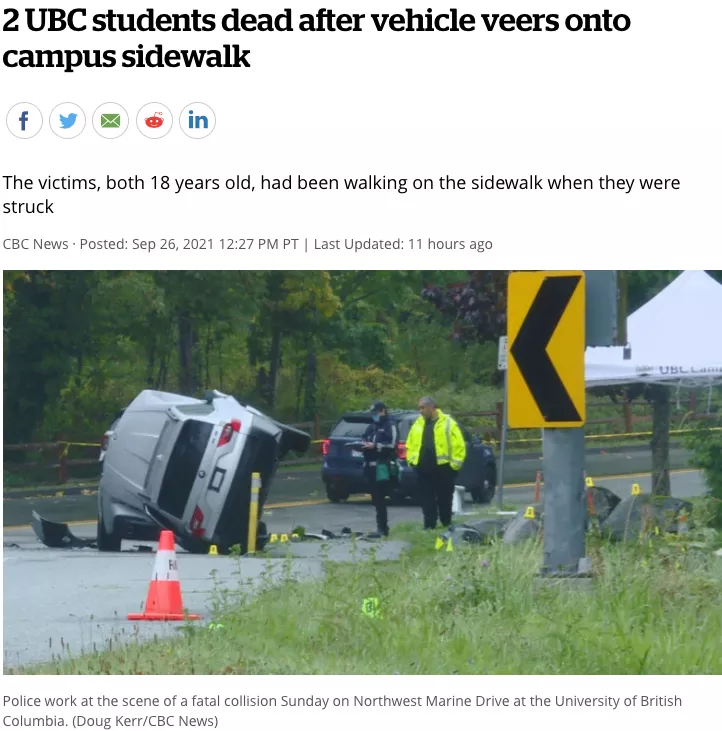Viewport: 722px width, 731px height.
Task: Click the 'Police work at the scene' caption
Action: (342, 710)
